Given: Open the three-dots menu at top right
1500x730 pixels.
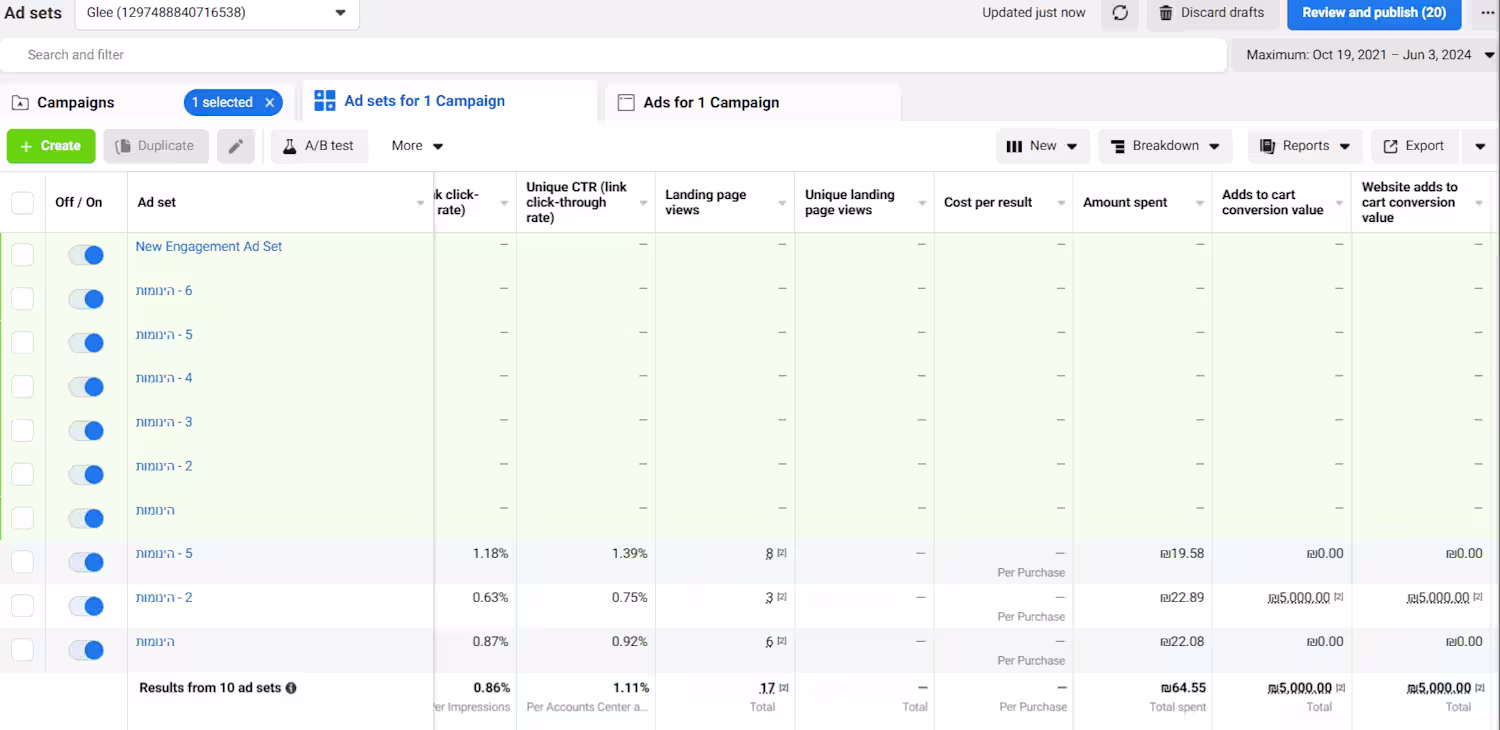Looking at the screenshot, I should point(1488,13).
